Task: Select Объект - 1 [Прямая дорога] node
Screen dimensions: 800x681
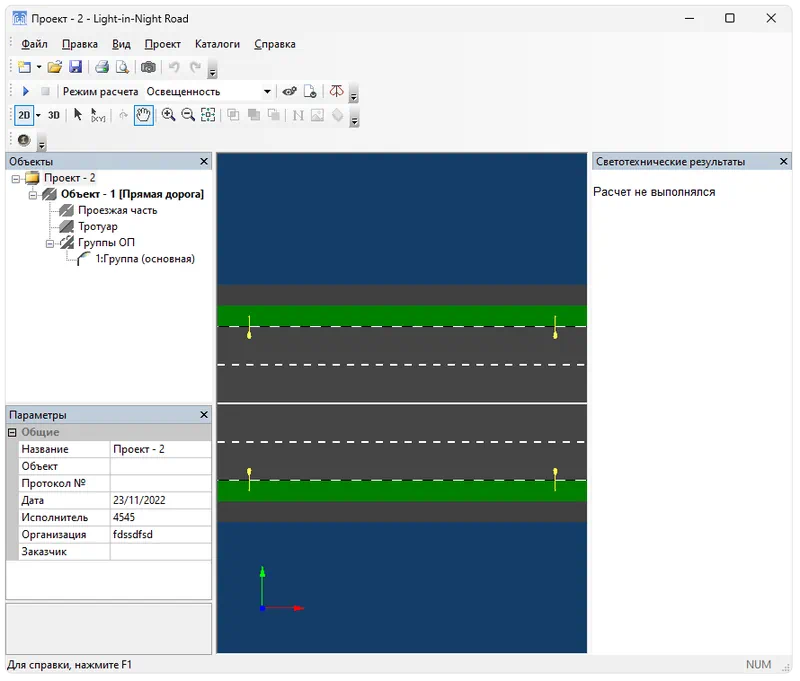Action: (x=132, y=194)
